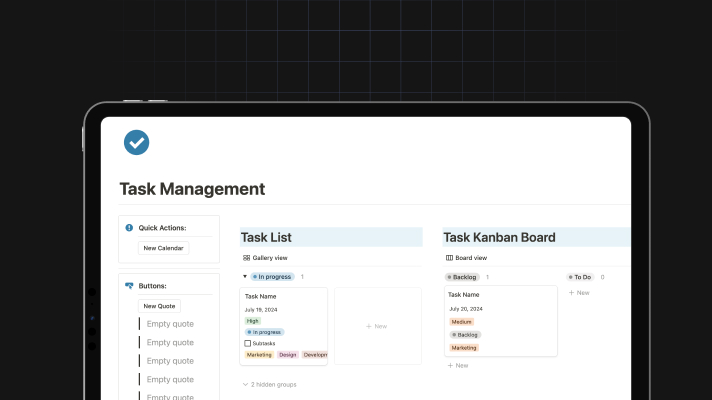Click the Board view icon

[449, 258]
